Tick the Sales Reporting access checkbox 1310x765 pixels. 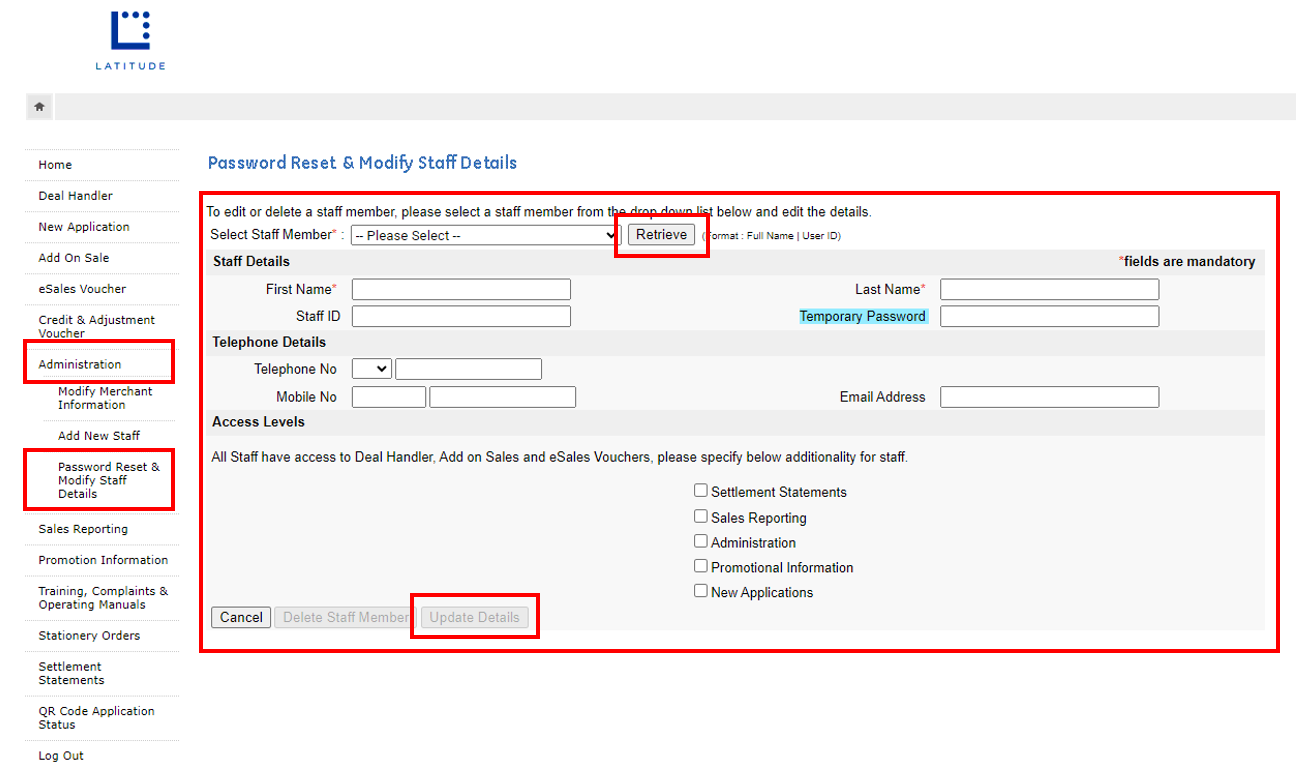(x=701, y=517)
